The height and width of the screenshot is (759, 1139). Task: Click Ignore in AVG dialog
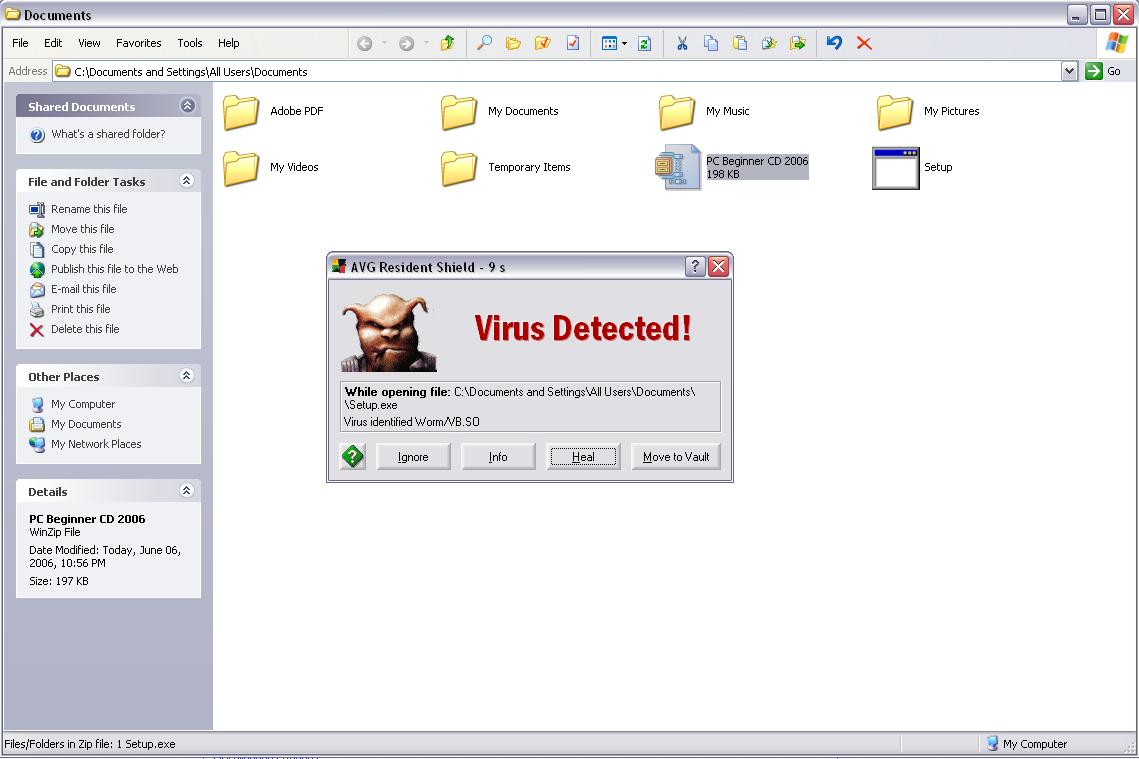[x=413, y=457]
